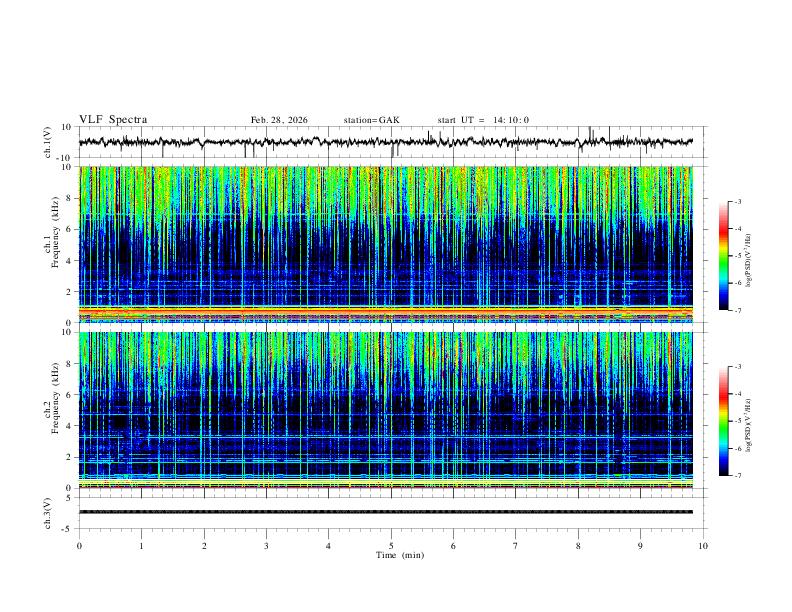Click the "-5" label on ch.2 color scale
The height and width of the screenshot is (612, 792).
click(738, 421)
